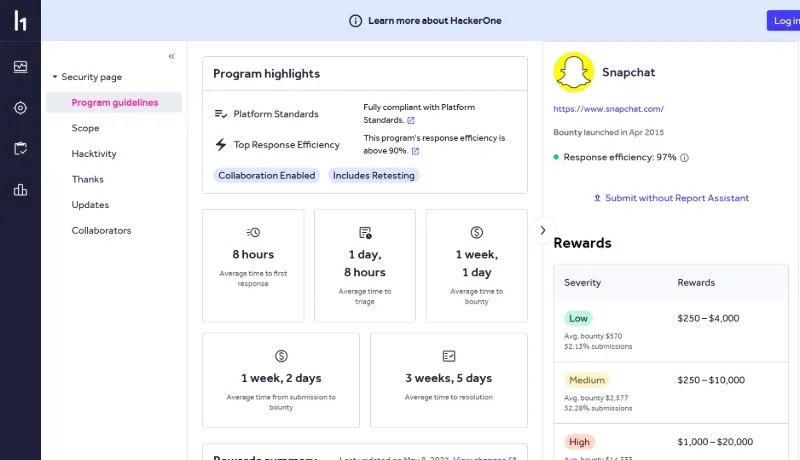Open the Updates page

pos(90,205)
